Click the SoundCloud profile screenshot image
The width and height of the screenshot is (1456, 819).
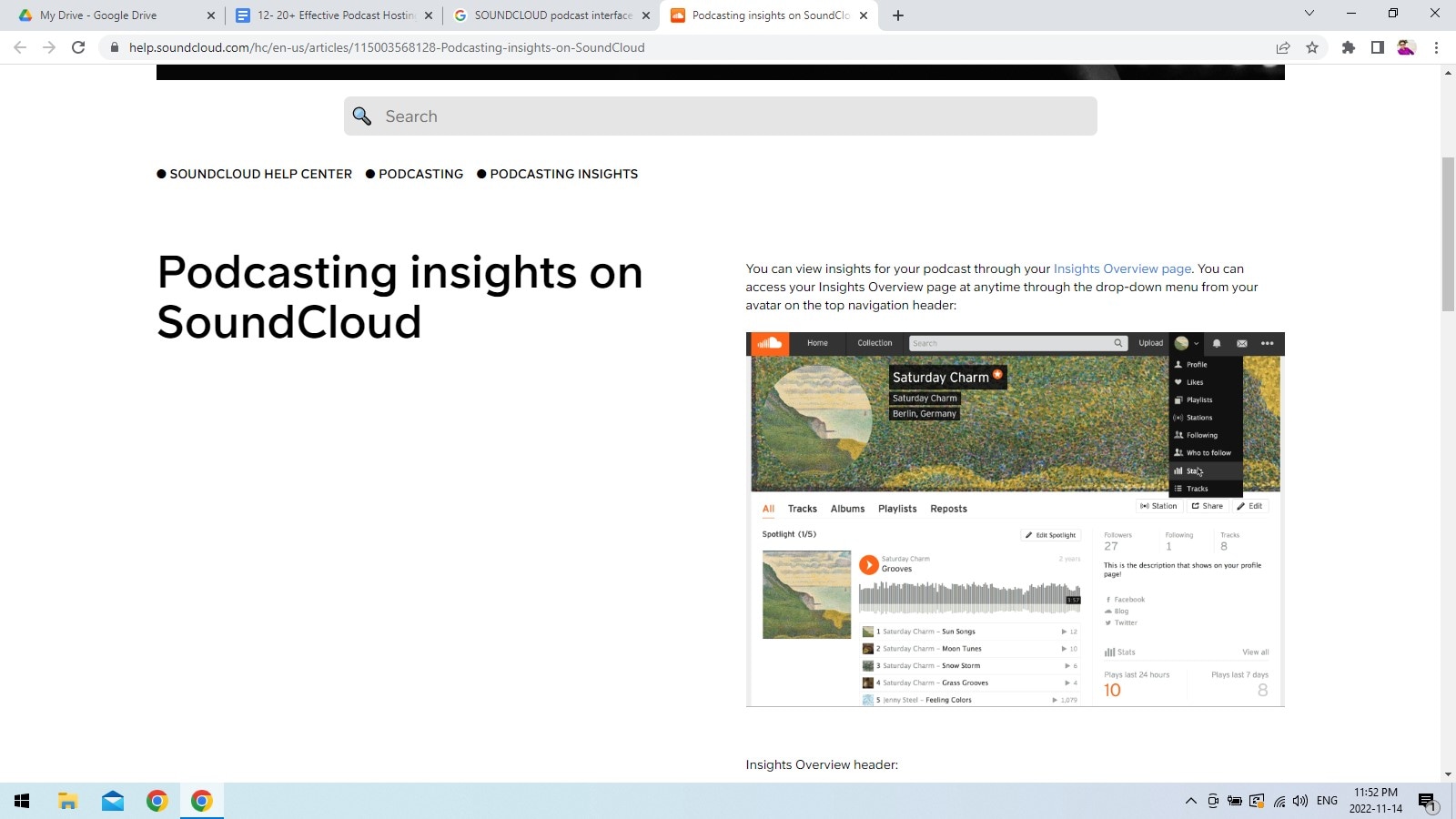pyautogui.click(x=1016, y=520)
